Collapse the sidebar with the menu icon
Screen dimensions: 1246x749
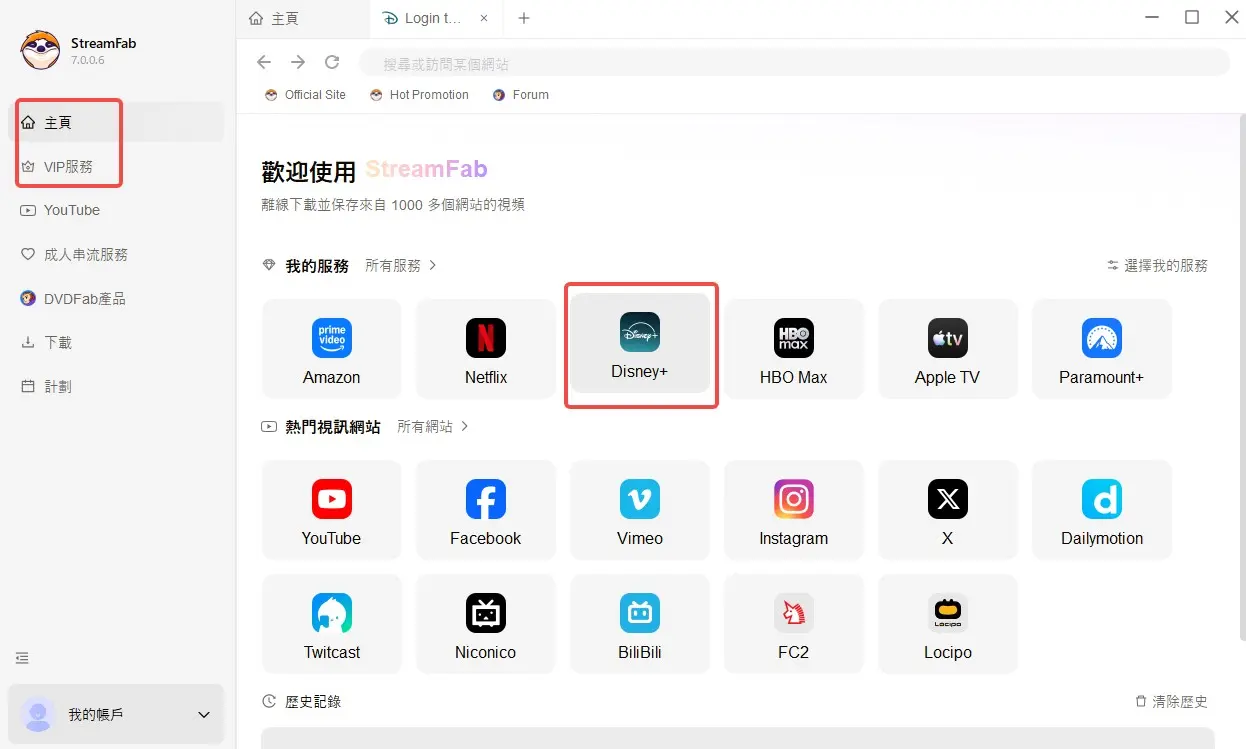coord(22,658)
